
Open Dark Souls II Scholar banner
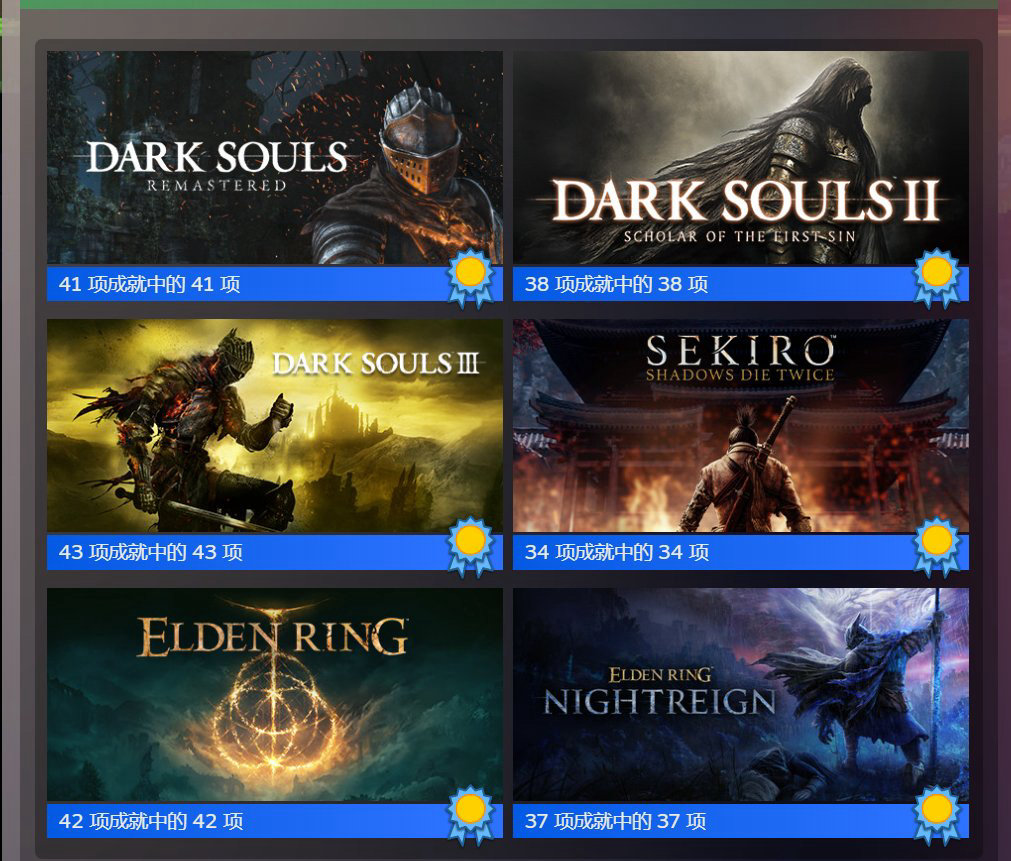pos(741,158)
